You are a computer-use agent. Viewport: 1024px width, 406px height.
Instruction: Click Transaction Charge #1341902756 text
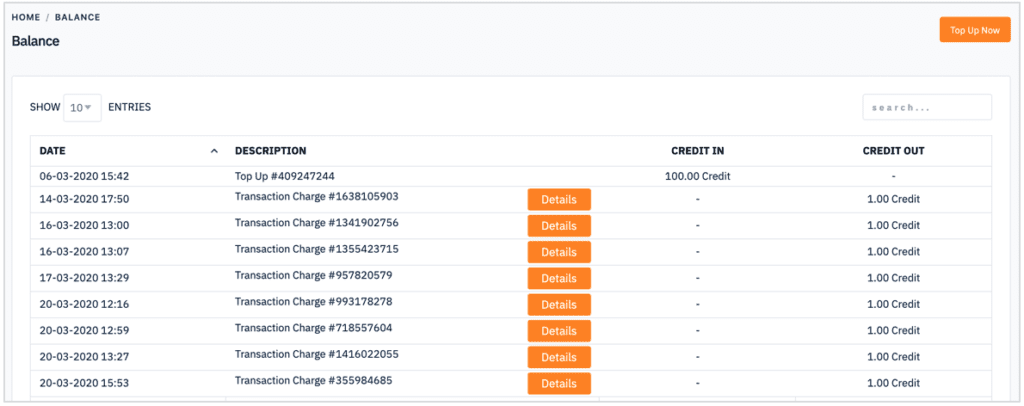[x=317, y=223]
